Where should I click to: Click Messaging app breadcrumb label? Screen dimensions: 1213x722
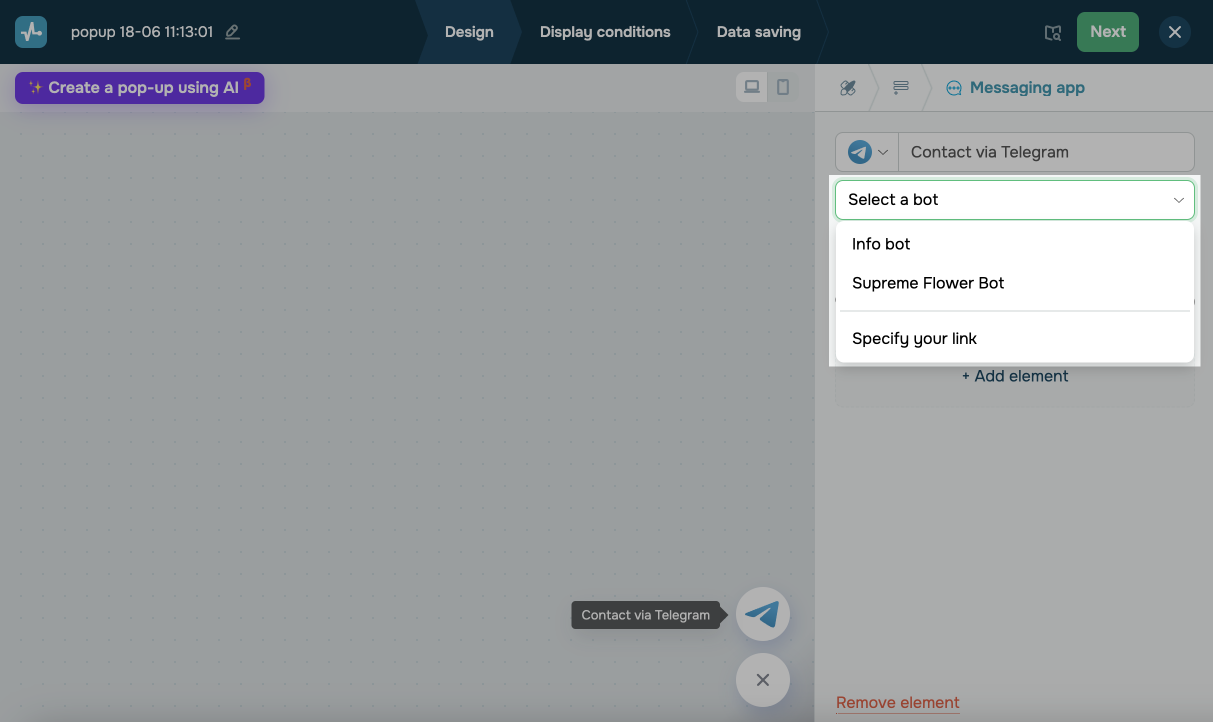coord(1027,88)
